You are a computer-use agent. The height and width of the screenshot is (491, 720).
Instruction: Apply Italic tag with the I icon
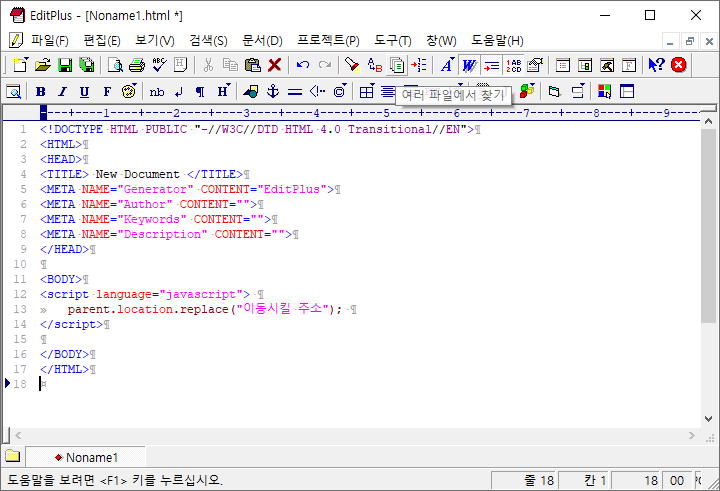(62, 92)
